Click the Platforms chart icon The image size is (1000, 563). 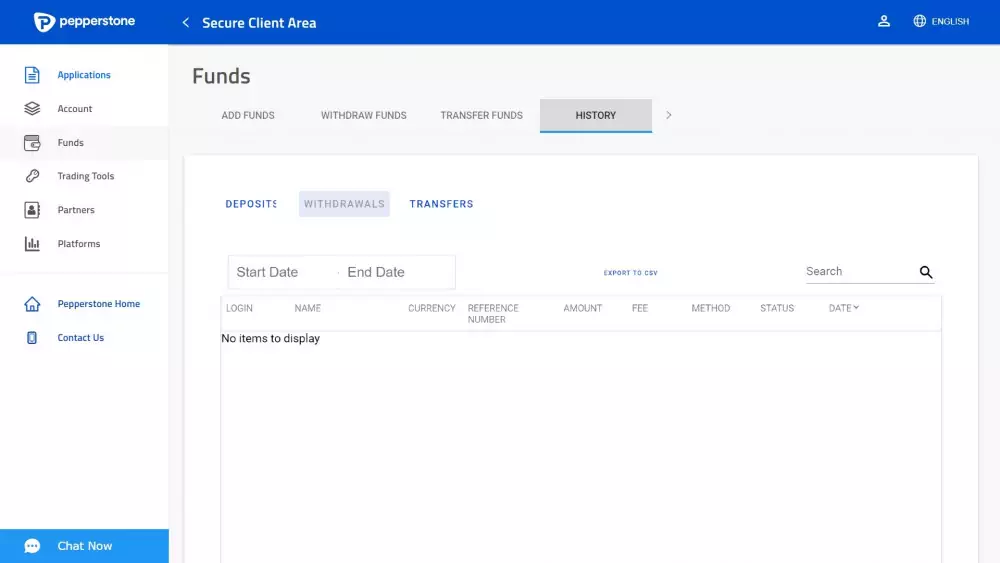click(x=32, y=244)
